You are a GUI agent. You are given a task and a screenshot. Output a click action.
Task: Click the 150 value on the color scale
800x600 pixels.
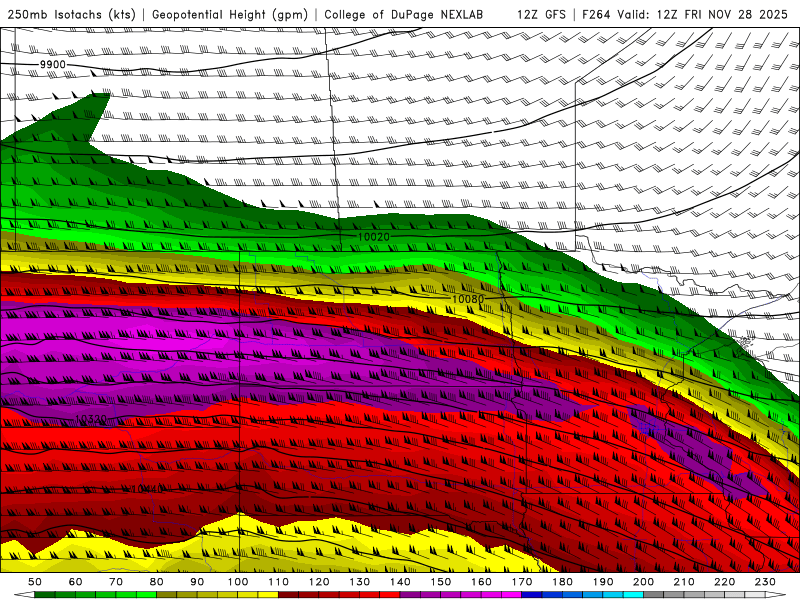coord(441,582)
